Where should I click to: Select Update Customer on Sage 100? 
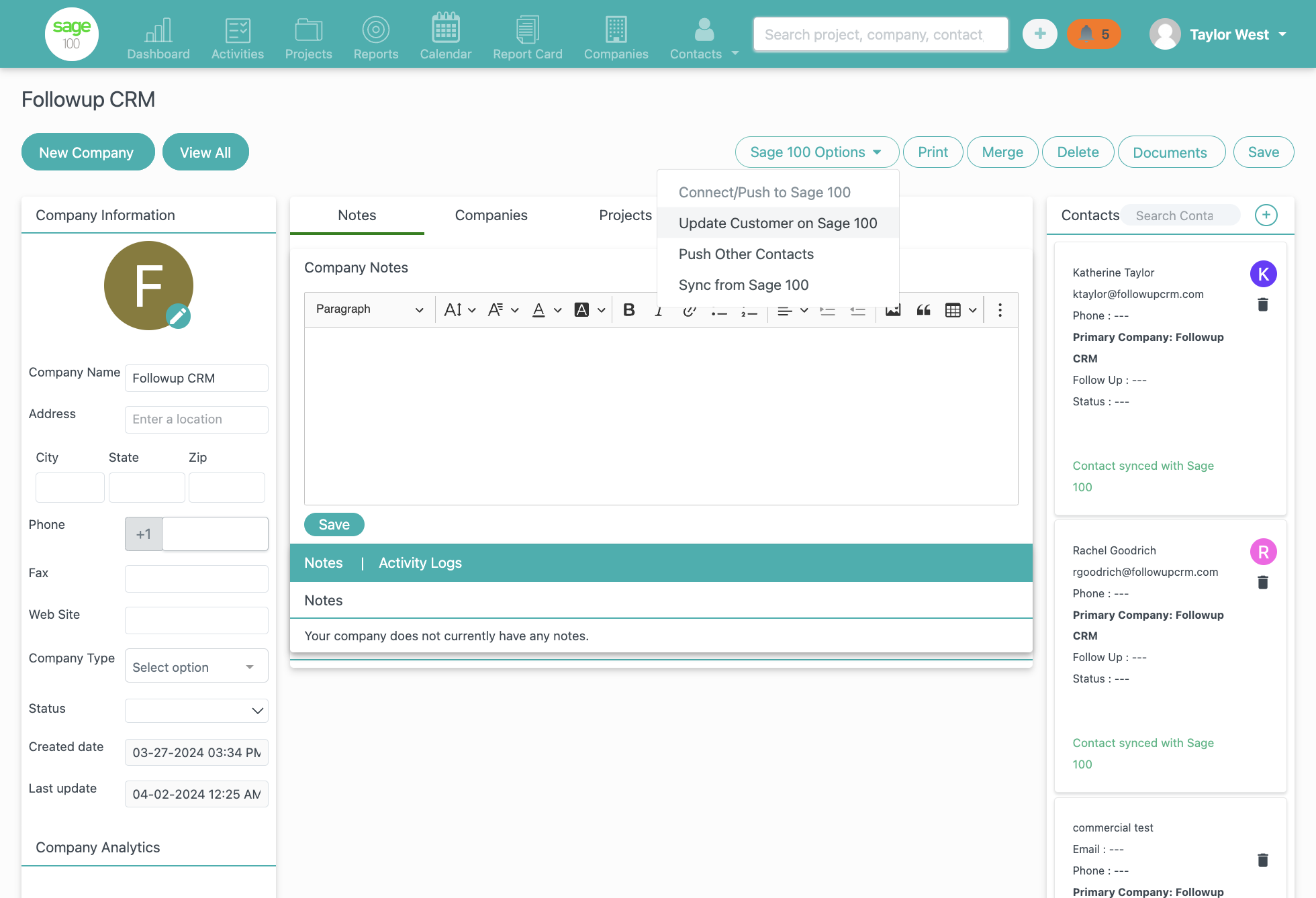click(x=778, y=223)
